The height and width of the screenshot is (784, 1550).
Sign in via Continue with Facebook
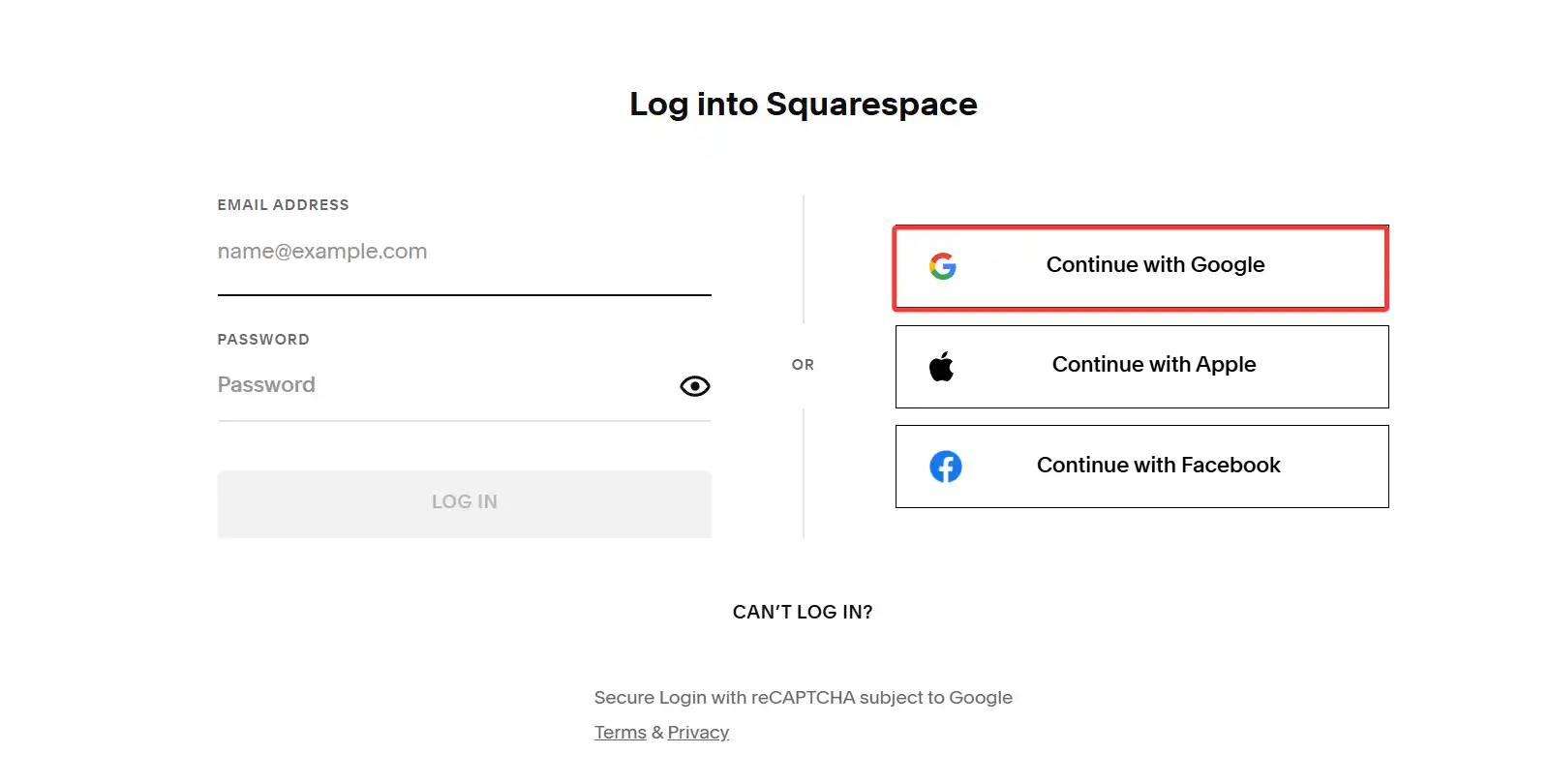tap(1158, 466)
